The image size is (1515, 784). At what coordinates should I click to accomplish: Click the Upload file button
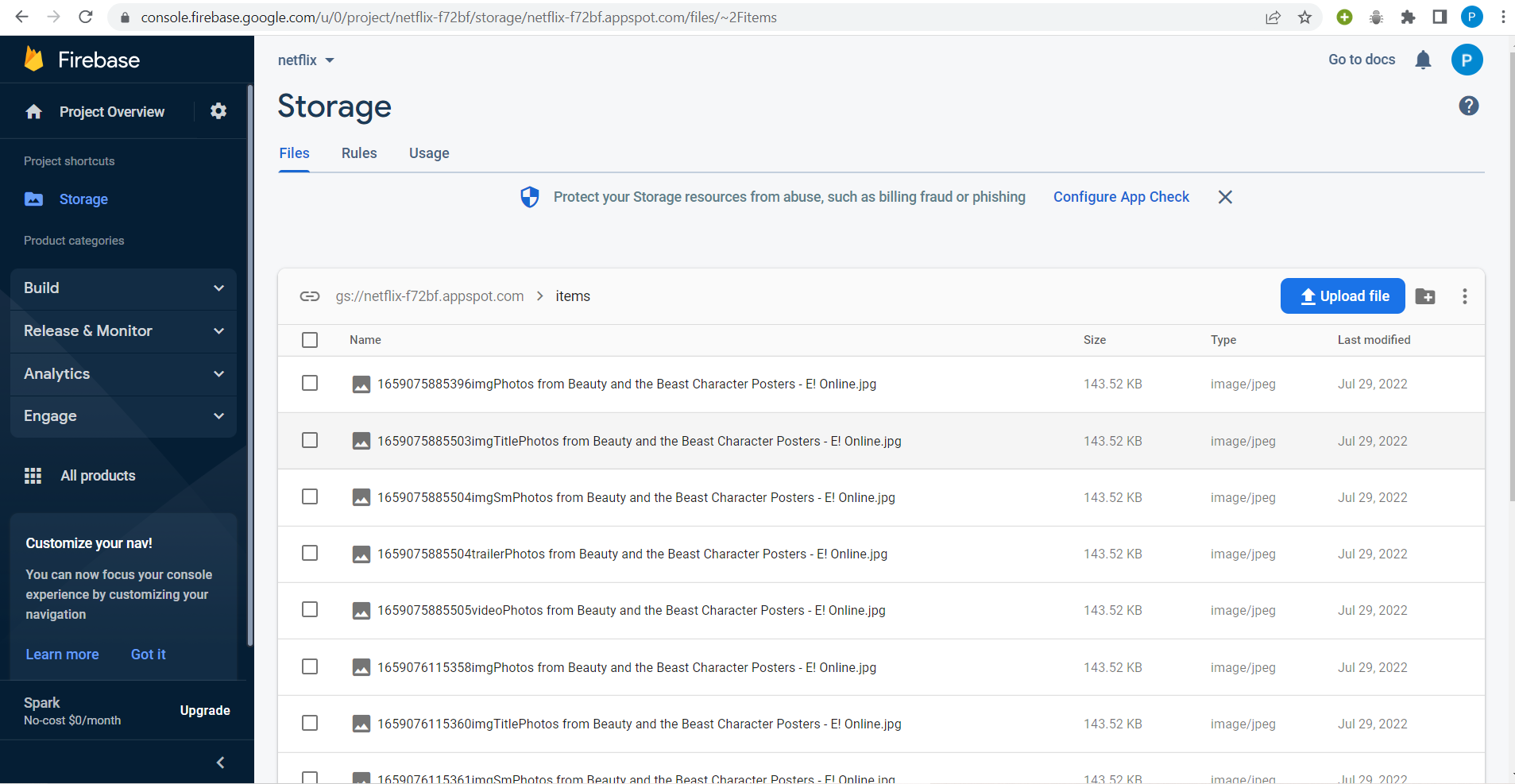1342,295
